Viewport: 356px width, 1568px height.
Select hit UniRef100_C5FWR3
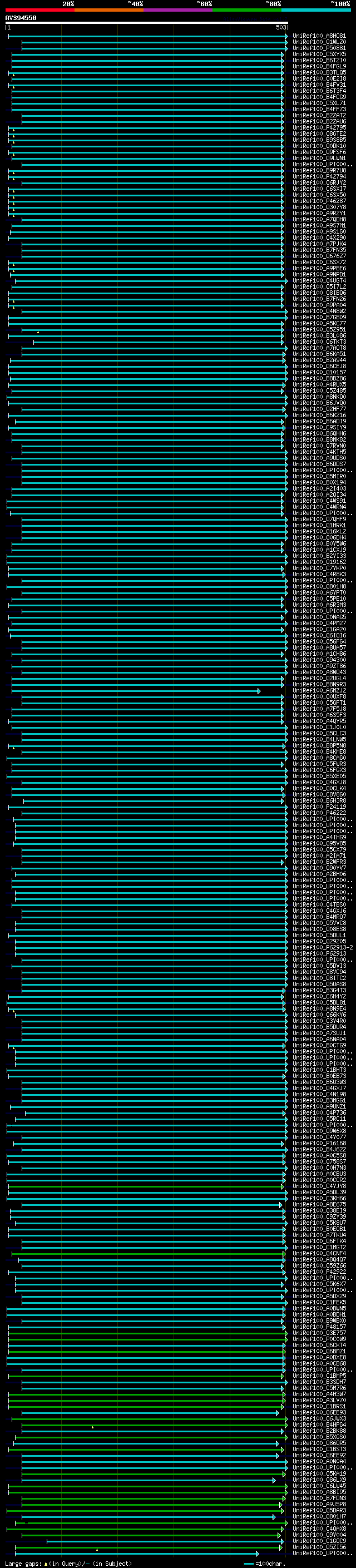(319, 764)
